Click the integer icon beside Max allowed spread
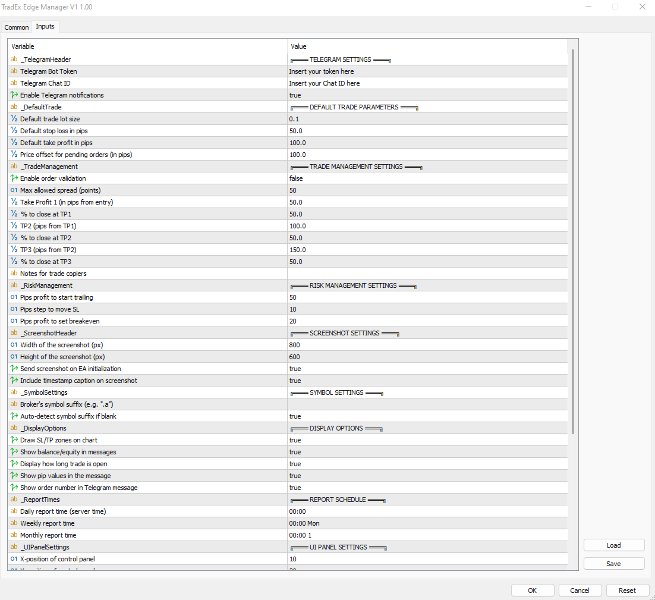This screenshot has width=655, height=600. point(14,190)
